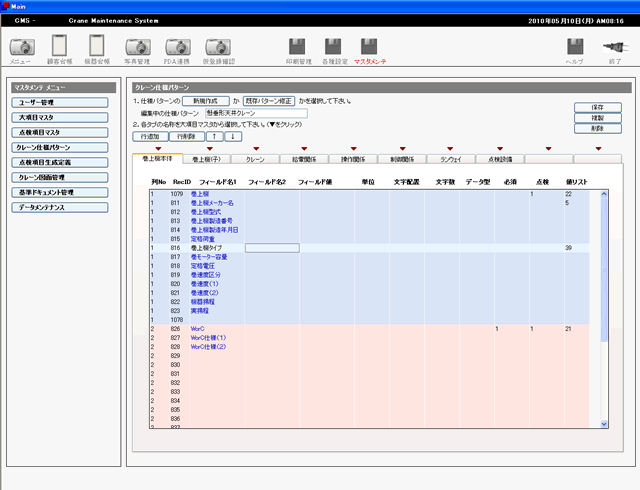
Task: Open the red triangle above 点検設備 tab
Action: coord(500,149)
